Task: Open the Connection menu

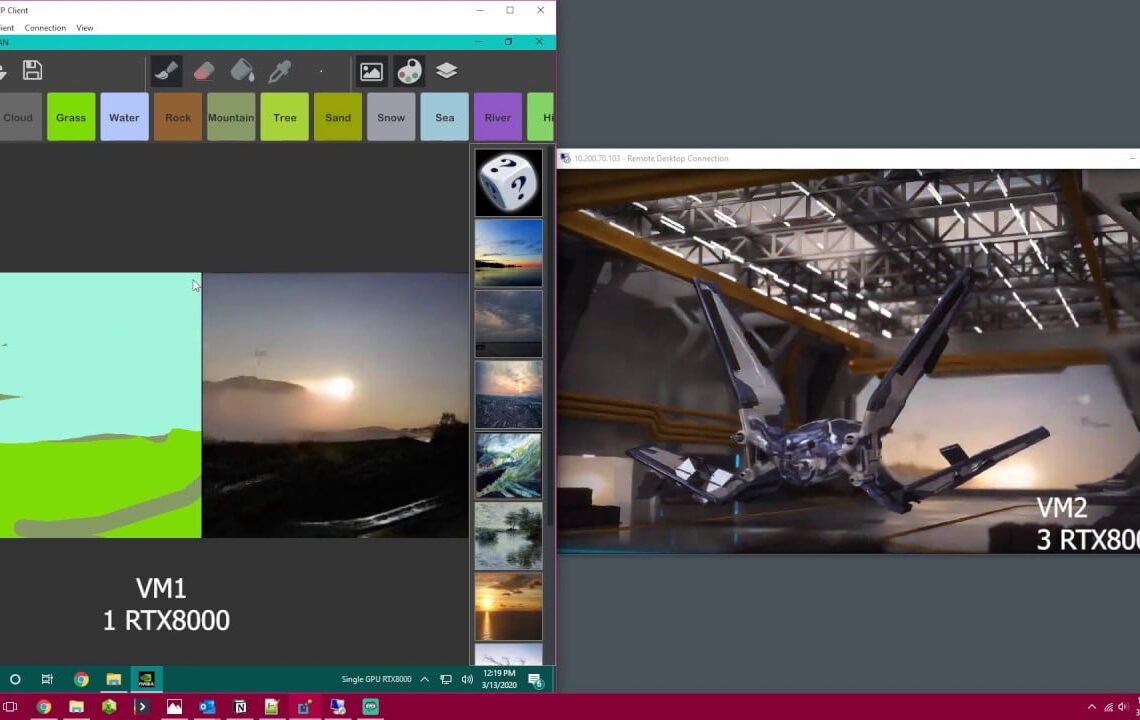Action: click(45, 27)
